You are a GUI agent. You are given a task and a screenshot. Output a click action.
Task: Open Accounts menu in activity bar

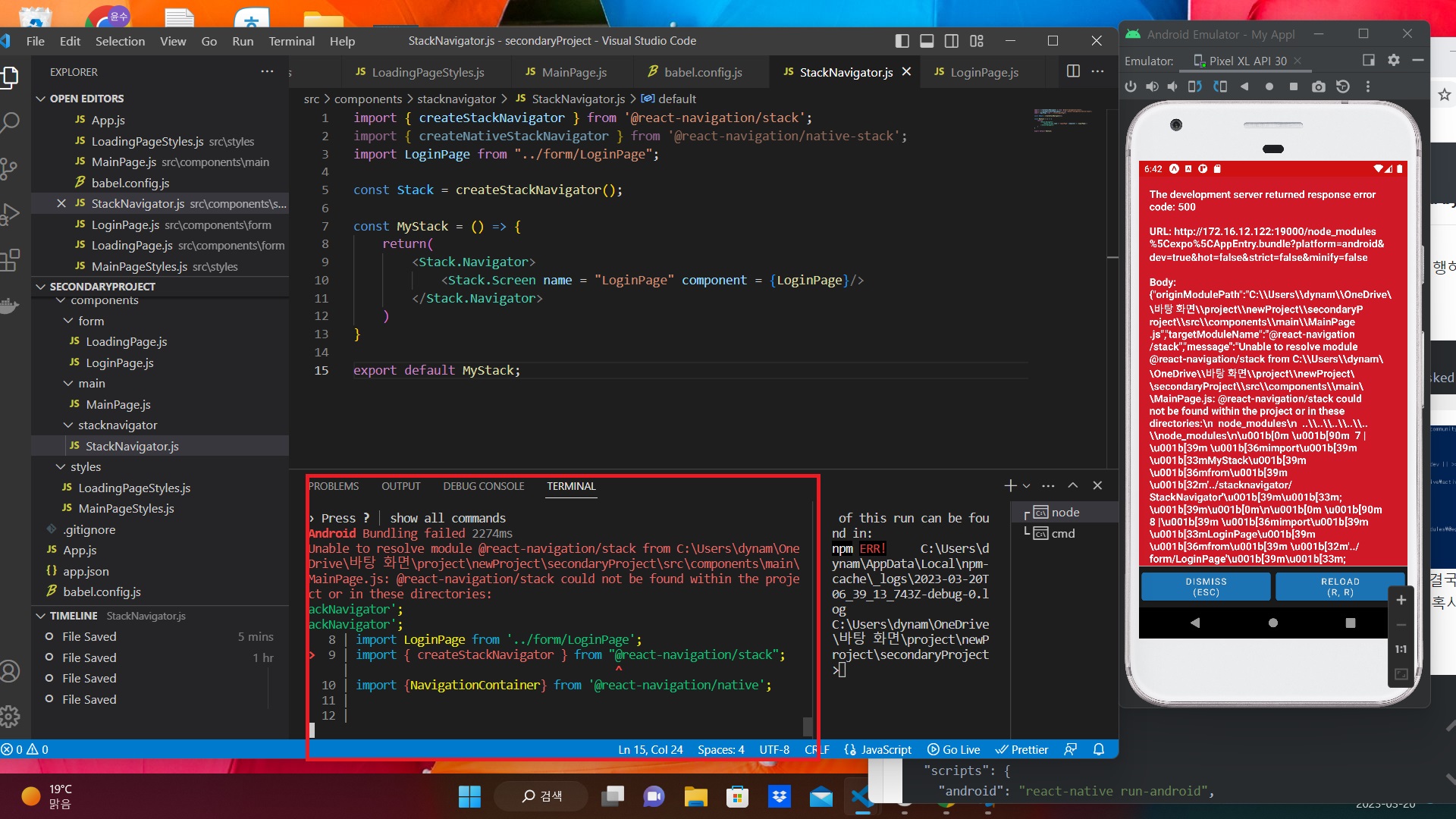pos(10,671)
